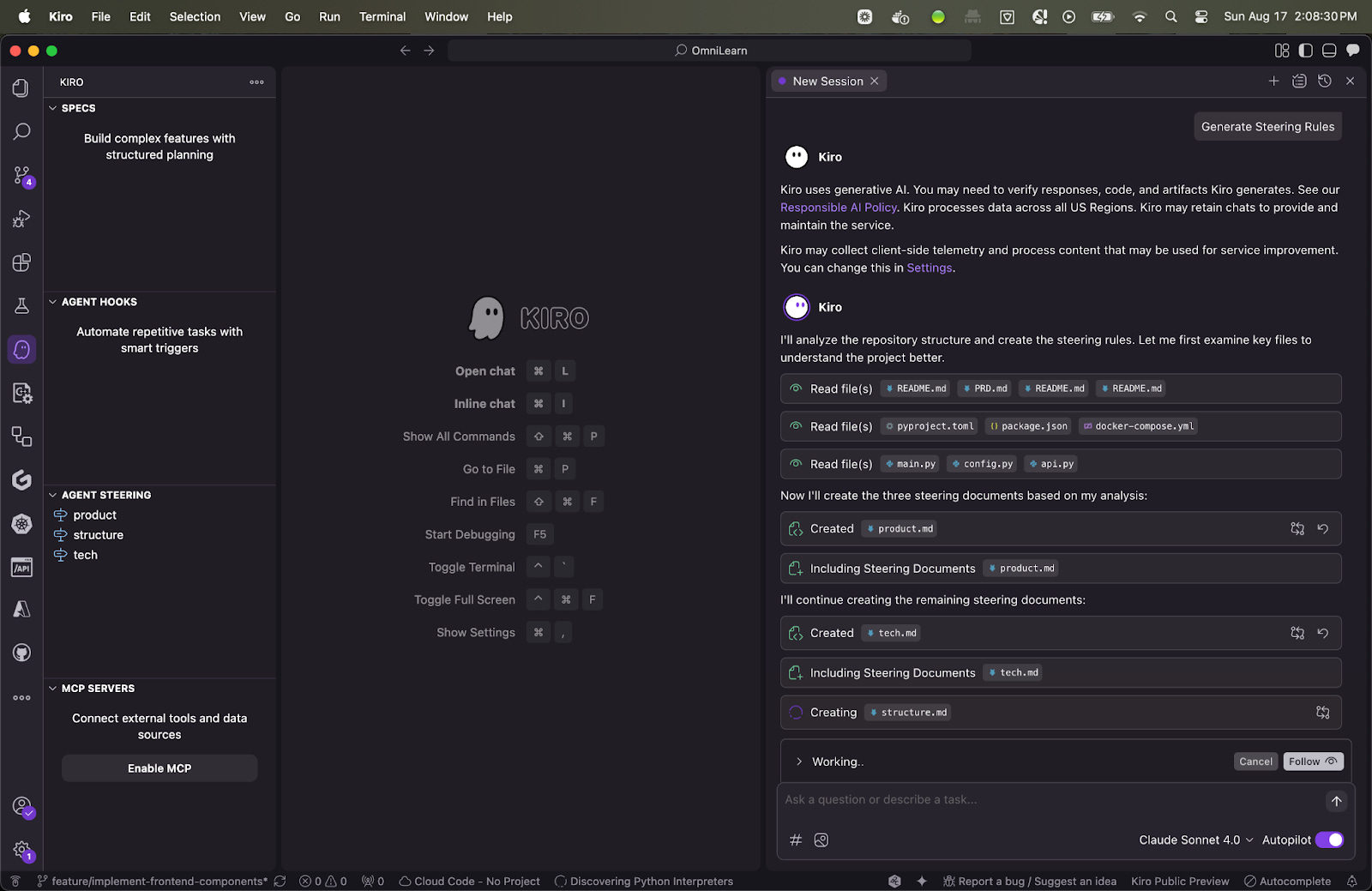This screenshot has width=1372, height=891.
Task: Click the OmniLearn command center search
Action: [710, 51]
